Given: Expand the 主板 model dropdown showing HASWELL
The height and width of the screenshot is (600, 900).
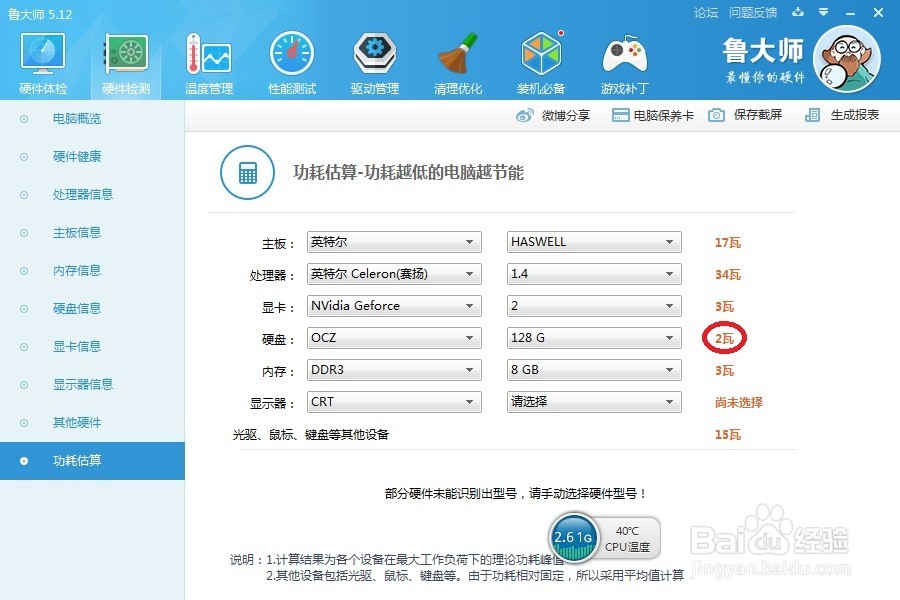Looking at the screenshot, I should click(x=594, y=242).
